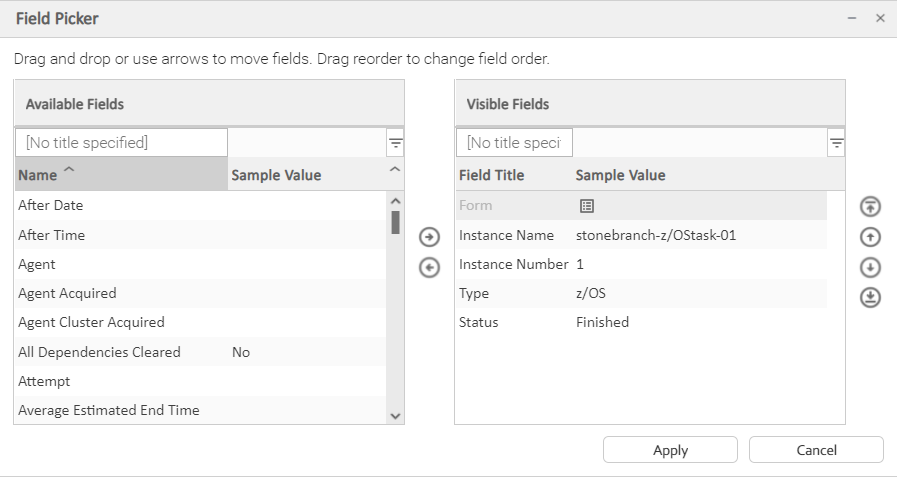Click the move-right arrow to add field
The width and height of the screenshot is (897, 477).
tap(429, 237)
